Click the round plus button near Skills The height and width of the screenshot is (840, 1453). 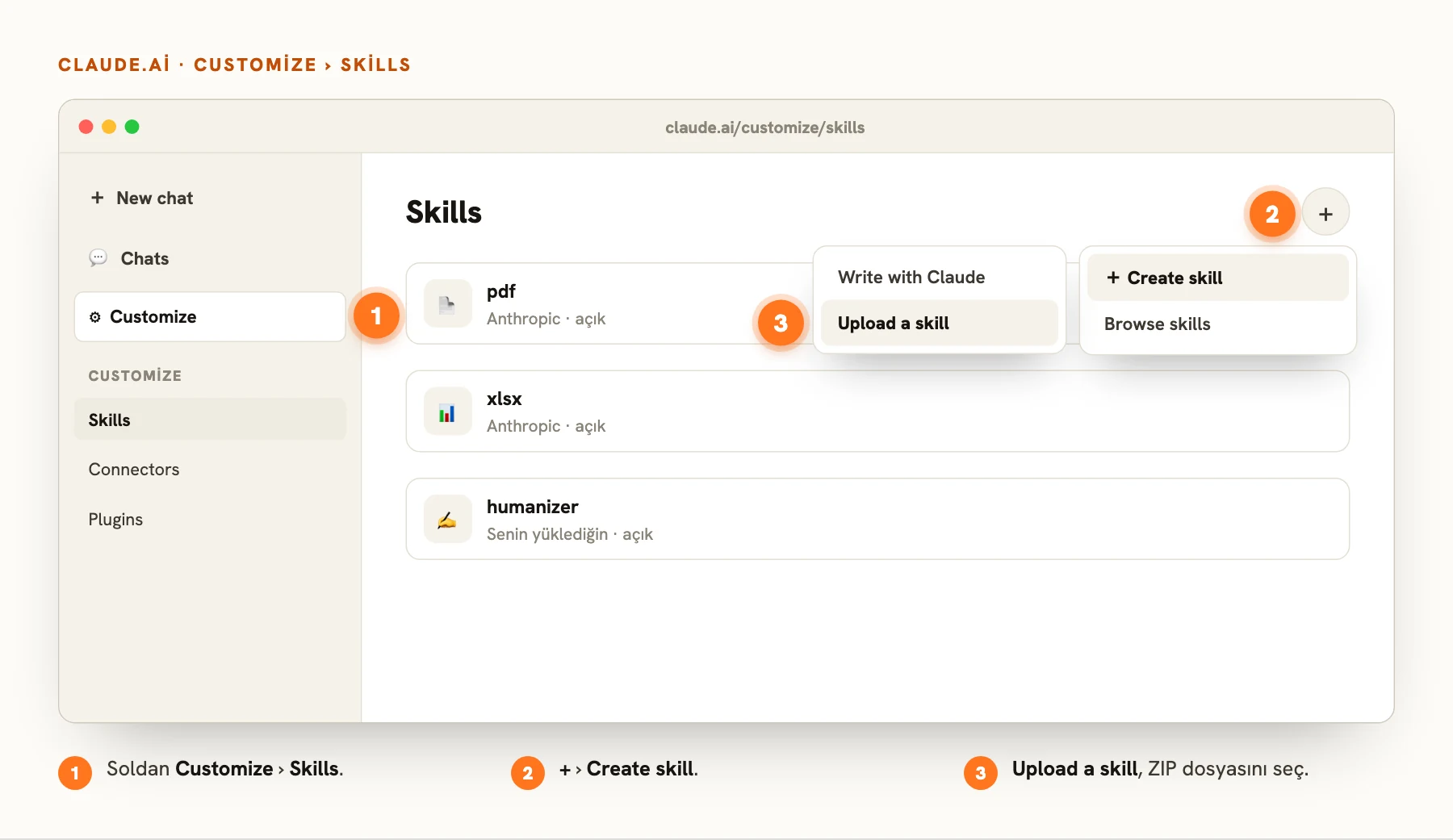click(x=1325, y=214)
